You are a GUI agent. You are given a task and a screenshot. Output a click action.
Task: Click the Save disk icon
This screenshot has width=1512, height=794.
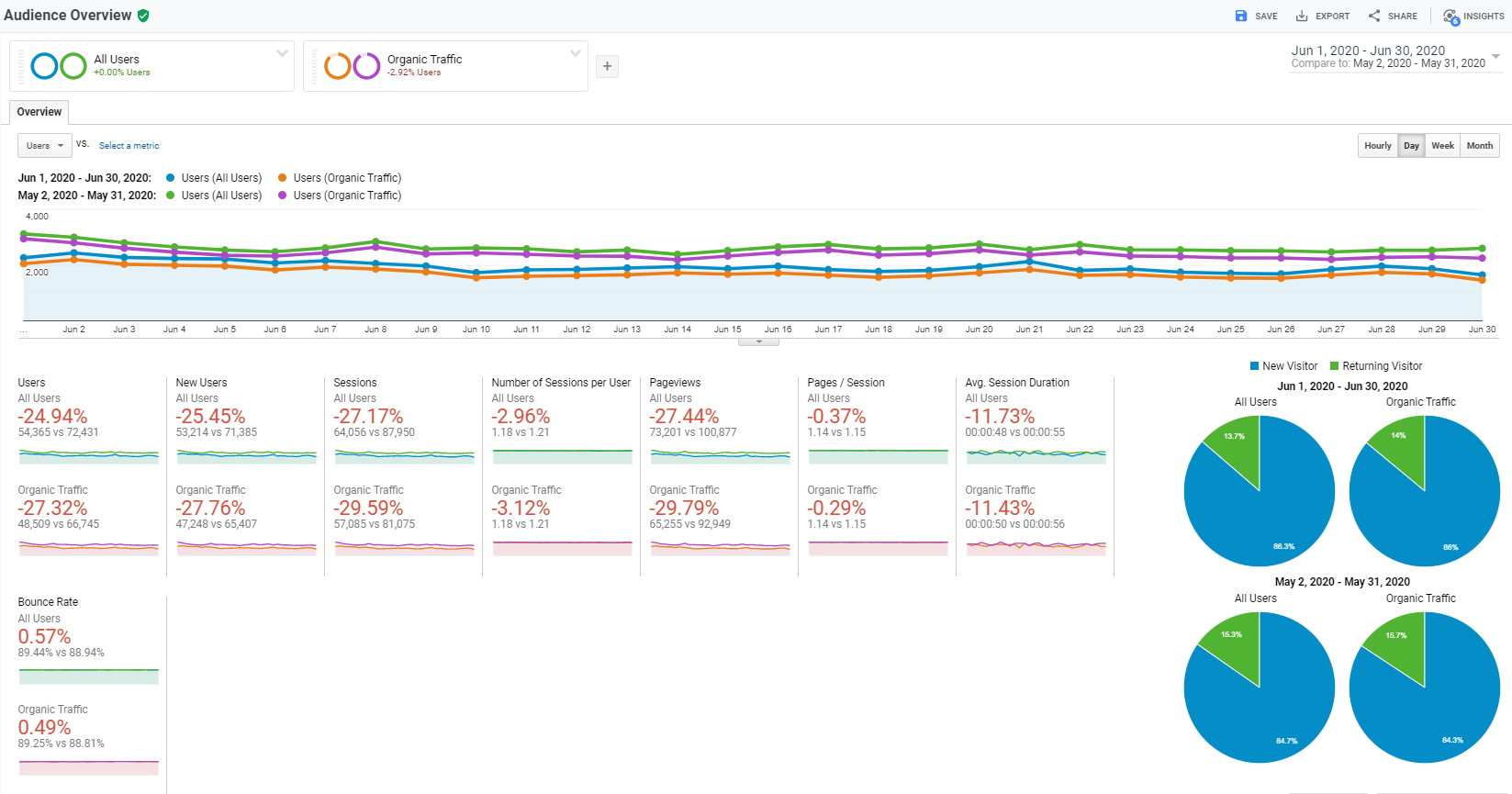coord(1241,16)
